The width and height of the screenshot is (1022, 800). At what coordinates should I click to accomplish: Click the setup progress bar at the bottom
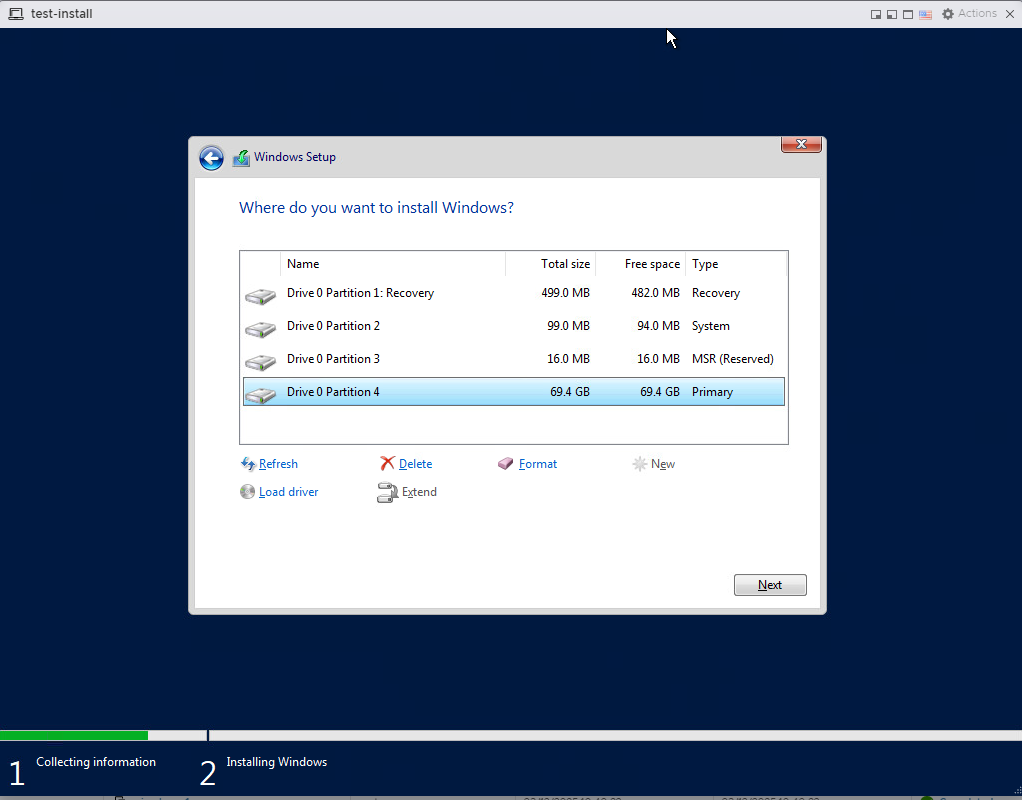click(x=511, y=735)
